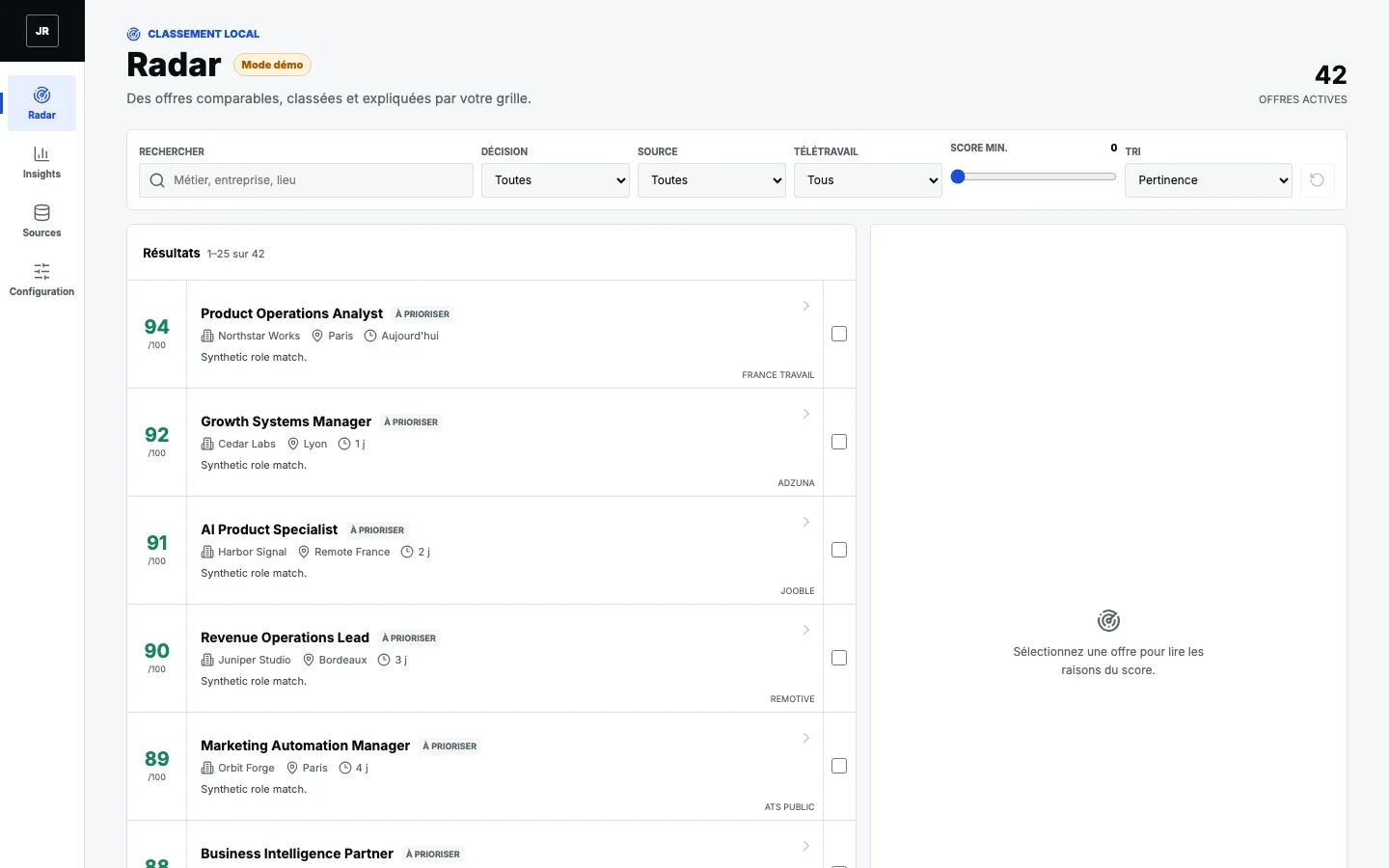Click the location pin beside Remote France
Screen dimensions: 1389x868
click(x=304, y=552)
